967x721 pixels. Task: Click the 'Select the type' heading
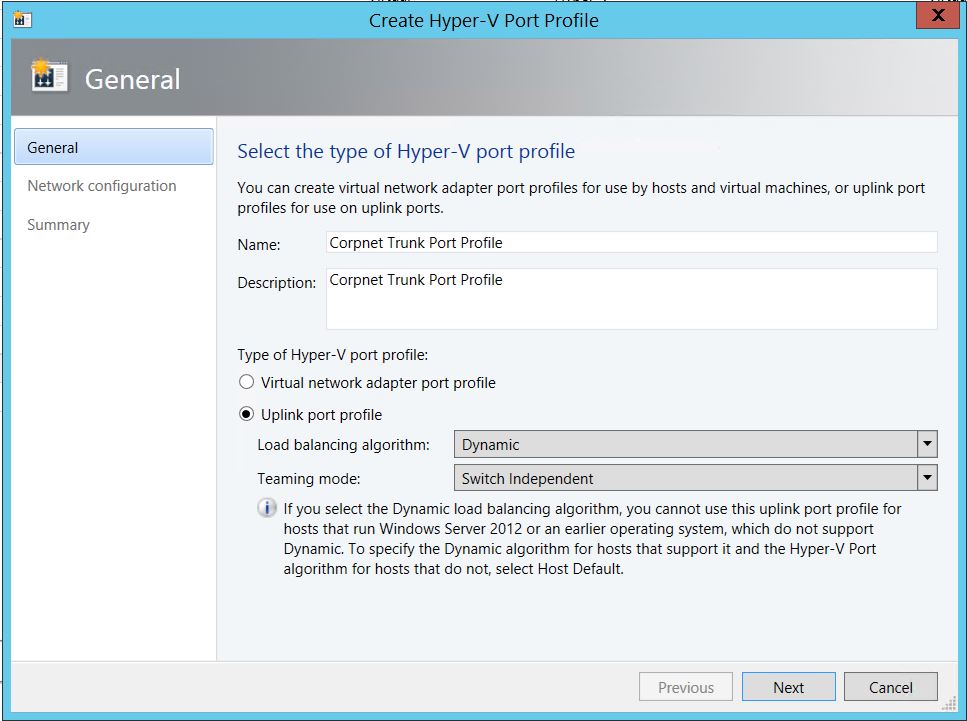406,152
